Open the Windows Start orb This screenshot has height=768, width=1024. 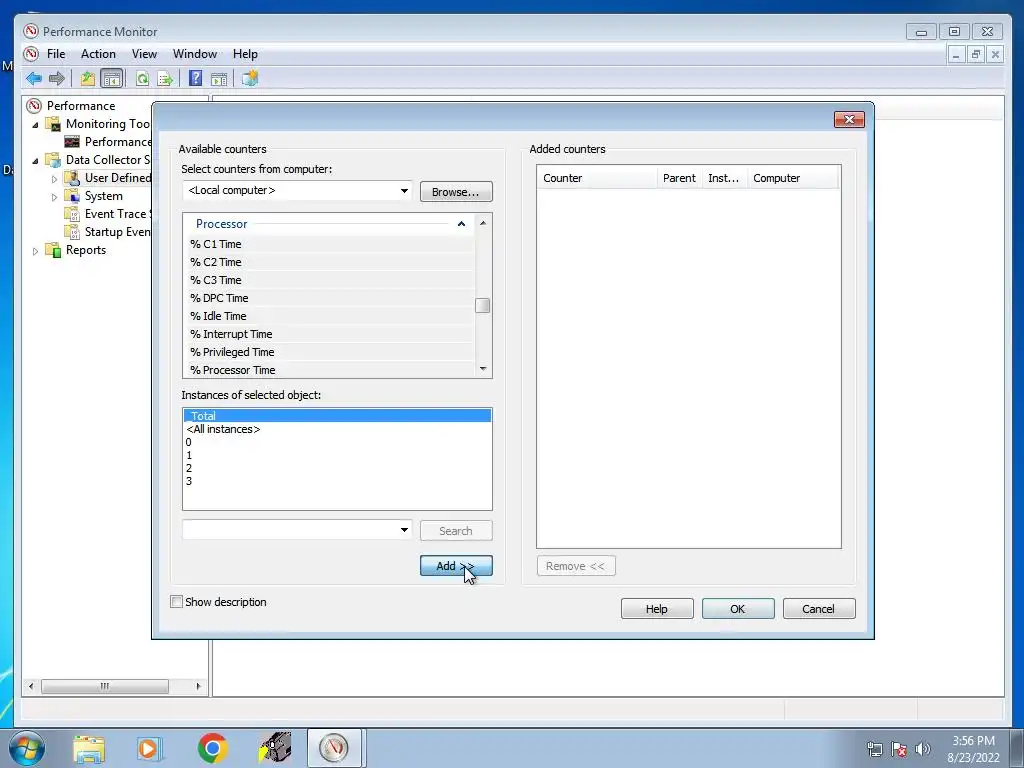click(27, 748)
